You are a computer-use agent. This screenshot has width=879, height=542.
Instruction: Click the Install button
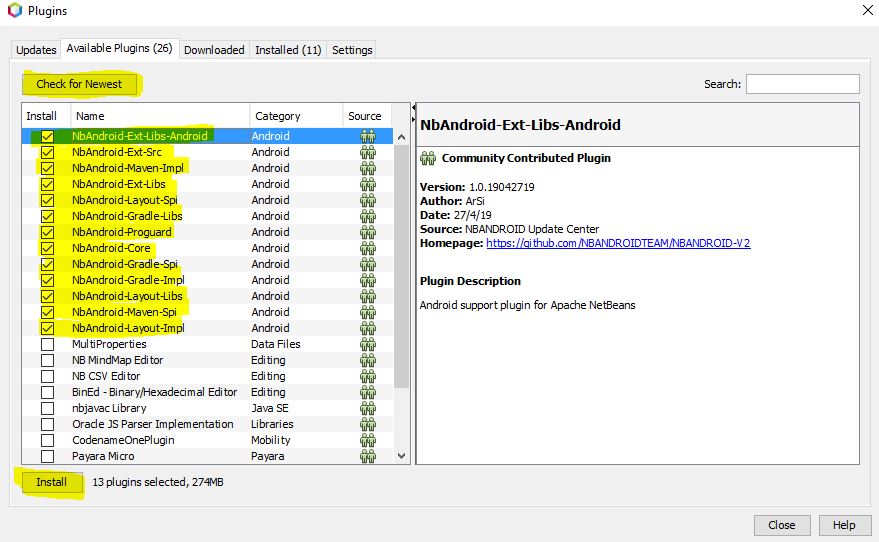(52, 482)
